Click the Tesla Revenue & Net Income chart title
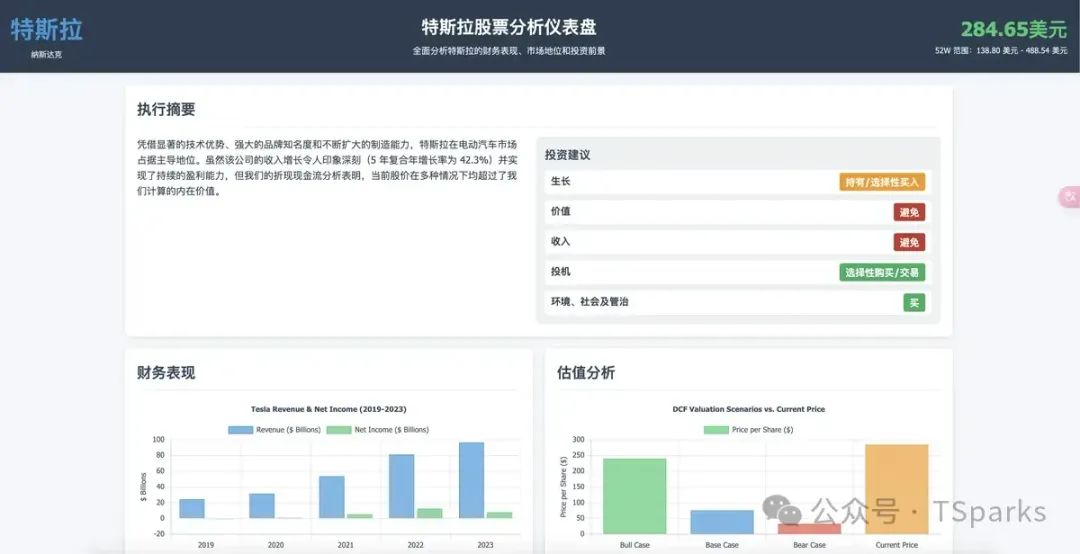1080x554 pixels. 329,409
